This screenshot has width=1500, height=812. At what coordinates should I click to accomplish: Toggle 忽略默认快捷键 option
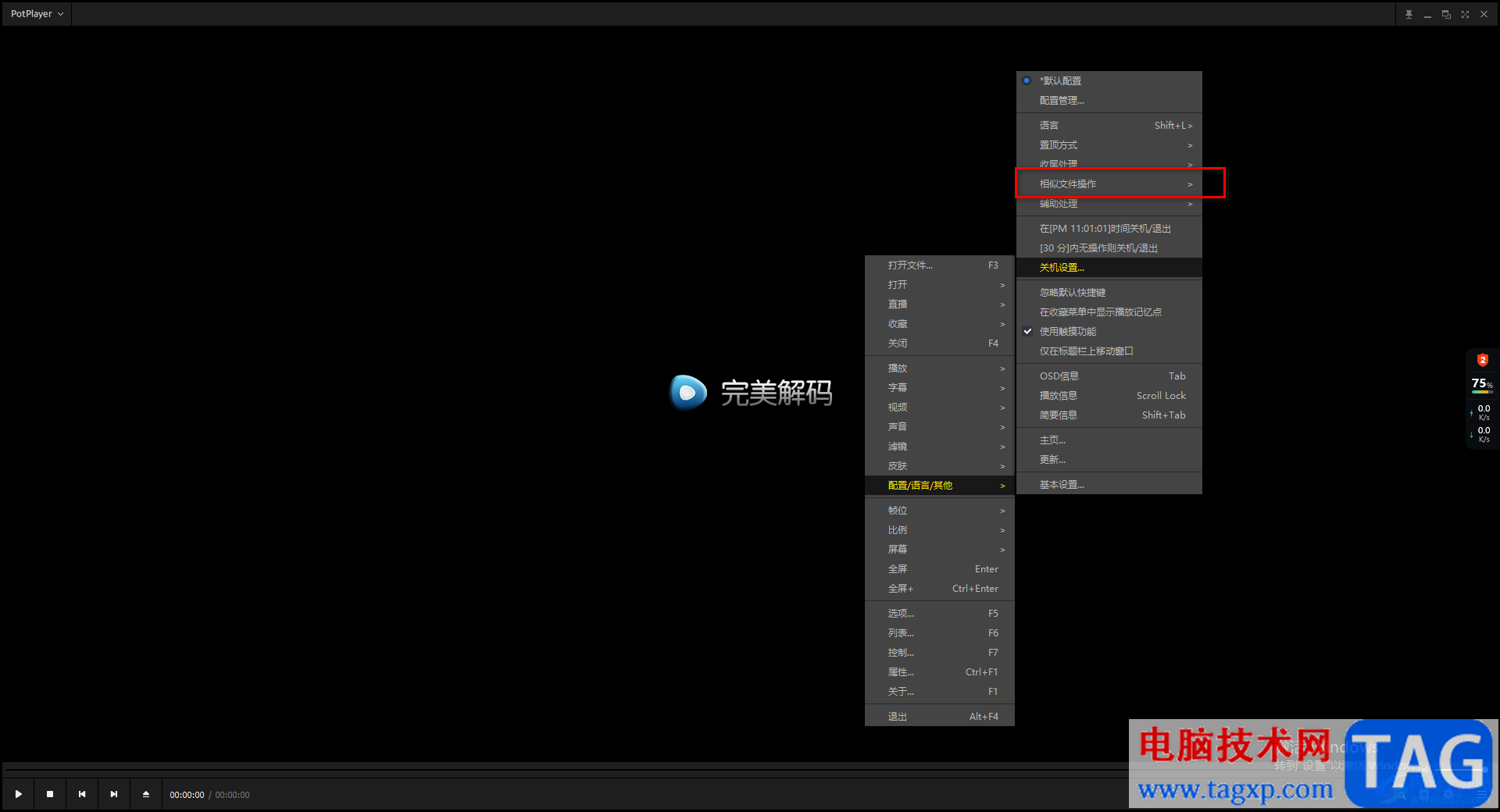point(1109,293)
